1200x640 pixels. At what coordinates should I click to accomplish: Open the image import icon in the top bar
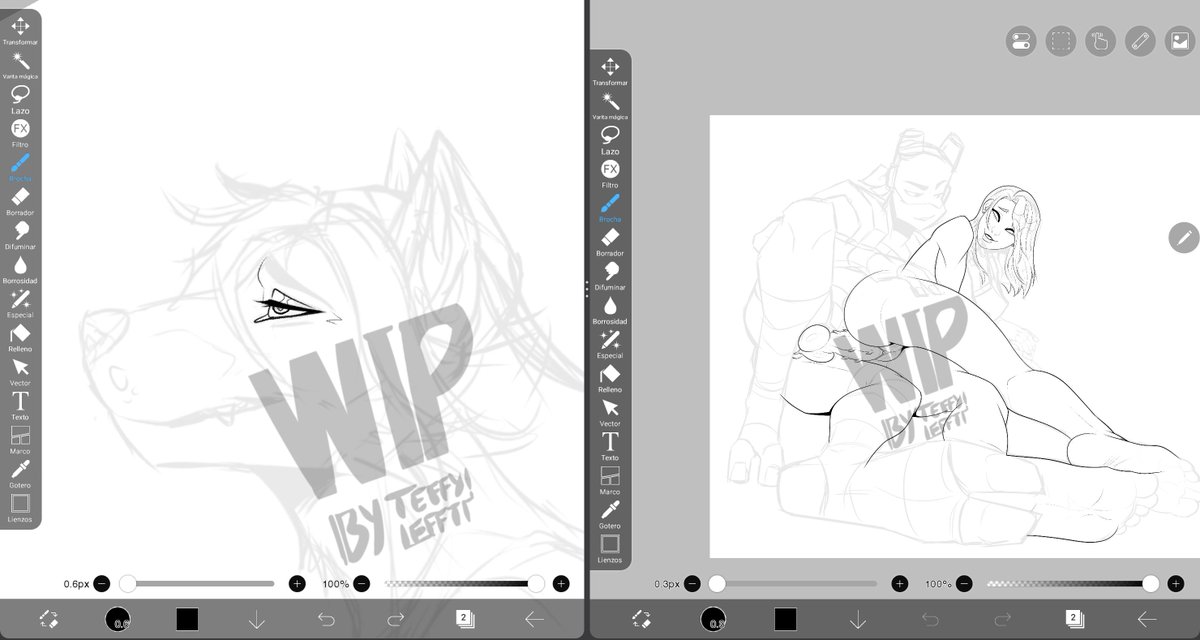(1179, 41)
